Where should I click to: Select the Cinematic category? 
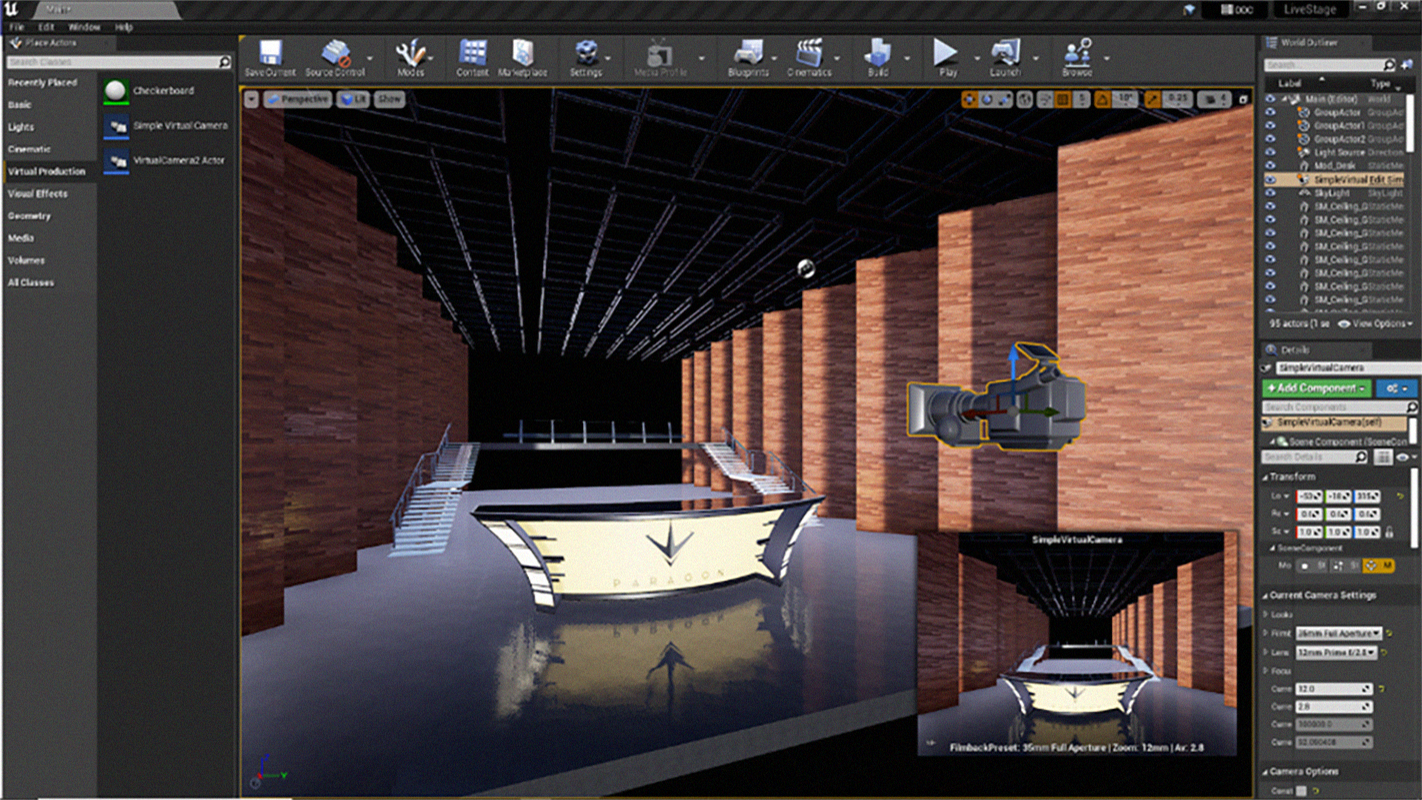[x=48, y=149]
